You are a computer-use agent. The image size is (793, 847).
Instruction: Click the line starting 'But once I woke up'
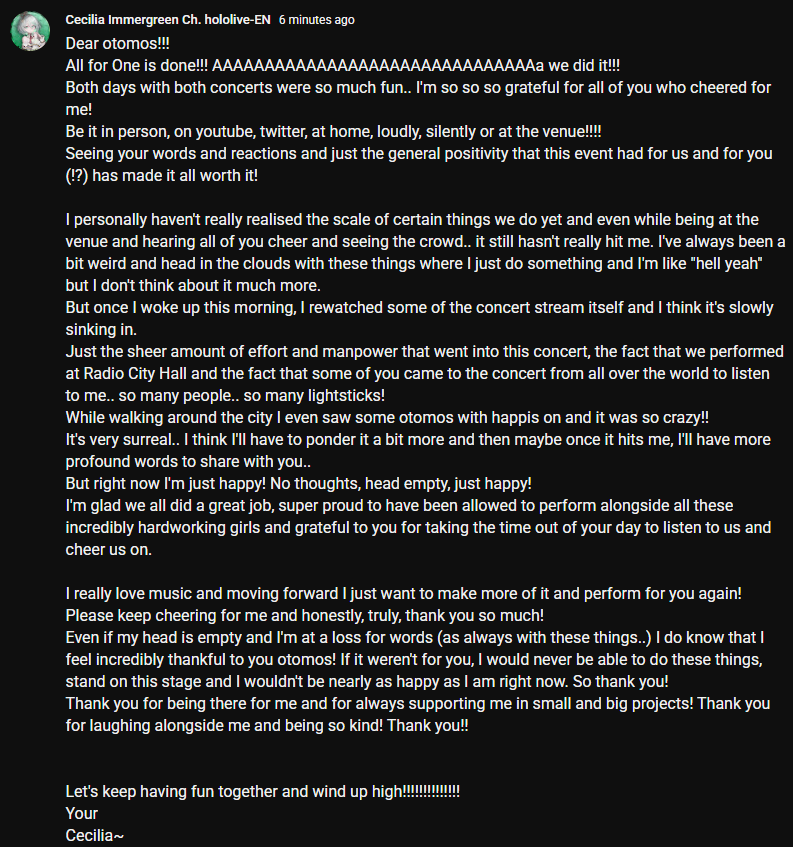420,319
